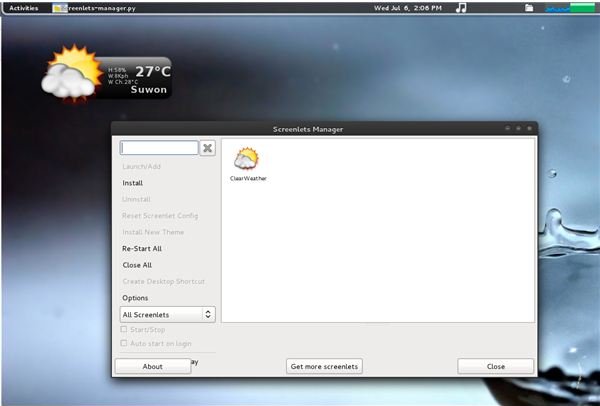The width and height of the screenshot is (600, 406).
Task: Click the screenlets-manager.py app icon in top bar
Action: click(59, 8)
